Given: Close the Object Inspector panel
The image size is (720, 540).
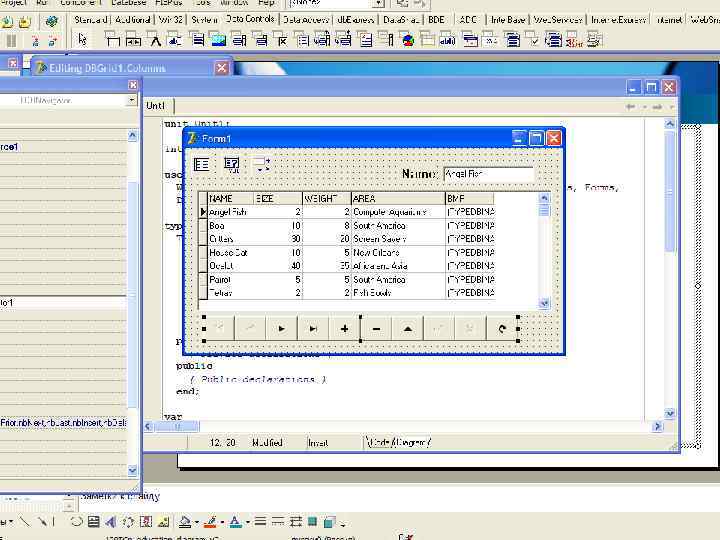Looking at the screenshot, I should pyautogui.click(x=133, y=85).
